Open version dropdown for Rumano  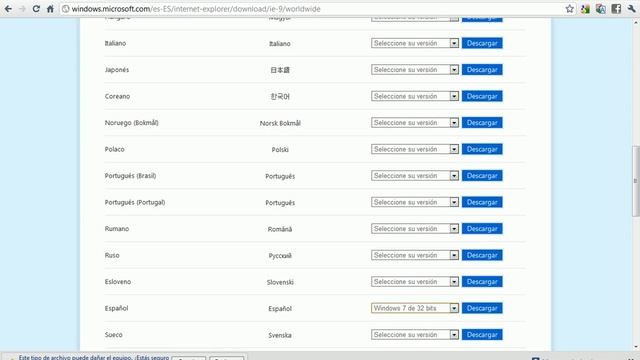pos(415,229)
